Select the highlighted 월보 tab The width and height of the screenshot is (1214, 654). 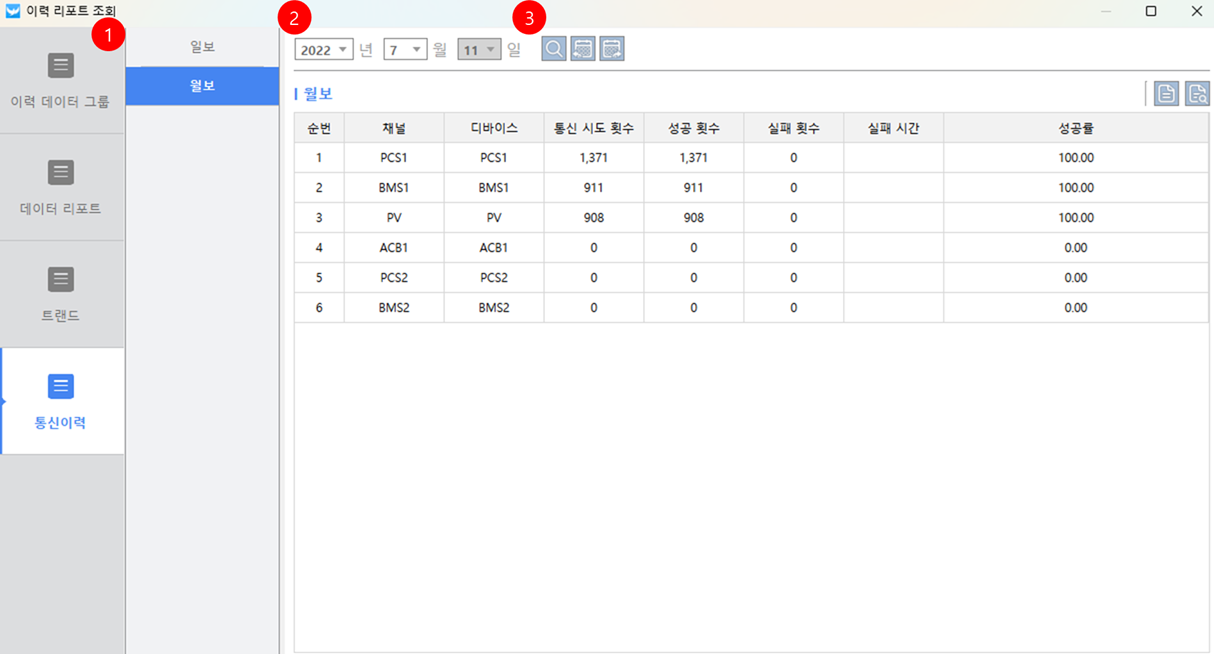coord(202,86)
